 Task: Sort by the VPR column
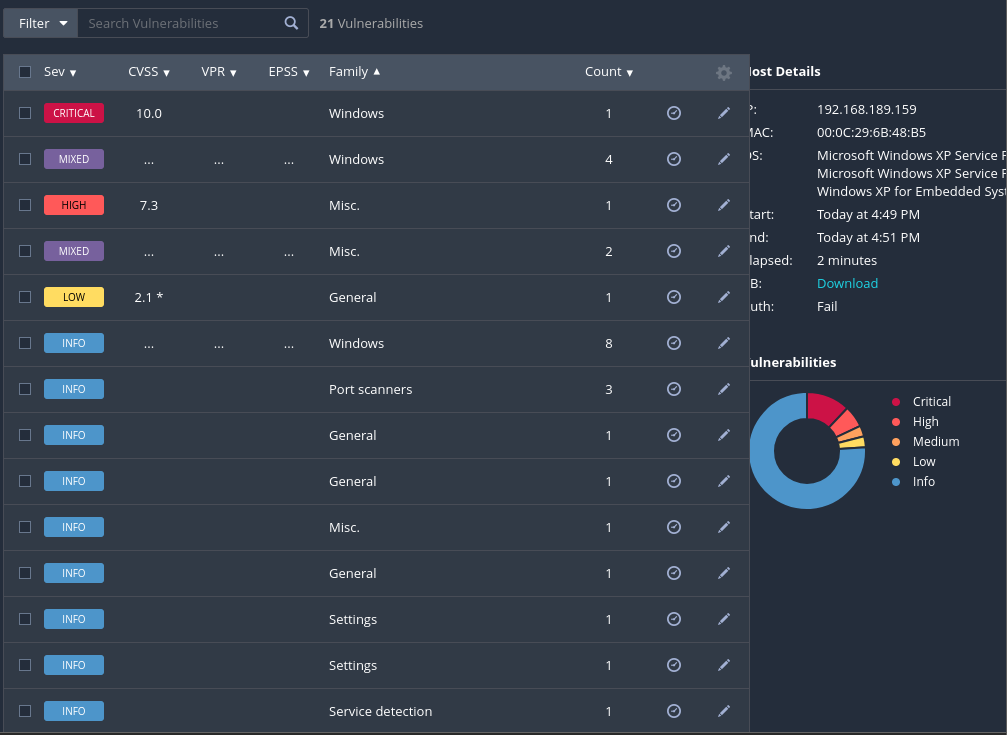(x=219, y=72)
